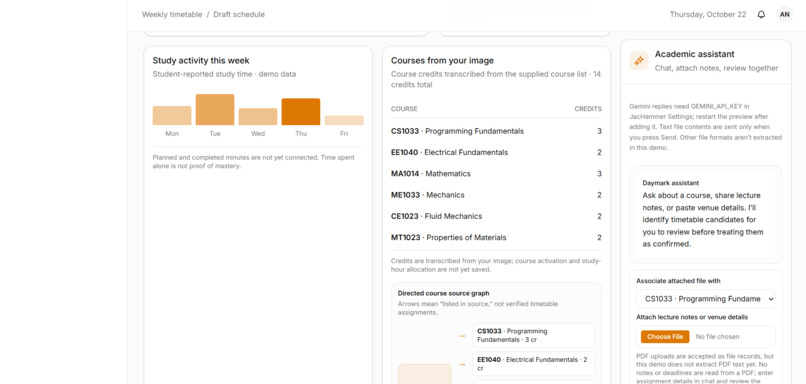Open the AN user avatar menu

[x=784, y=14]
